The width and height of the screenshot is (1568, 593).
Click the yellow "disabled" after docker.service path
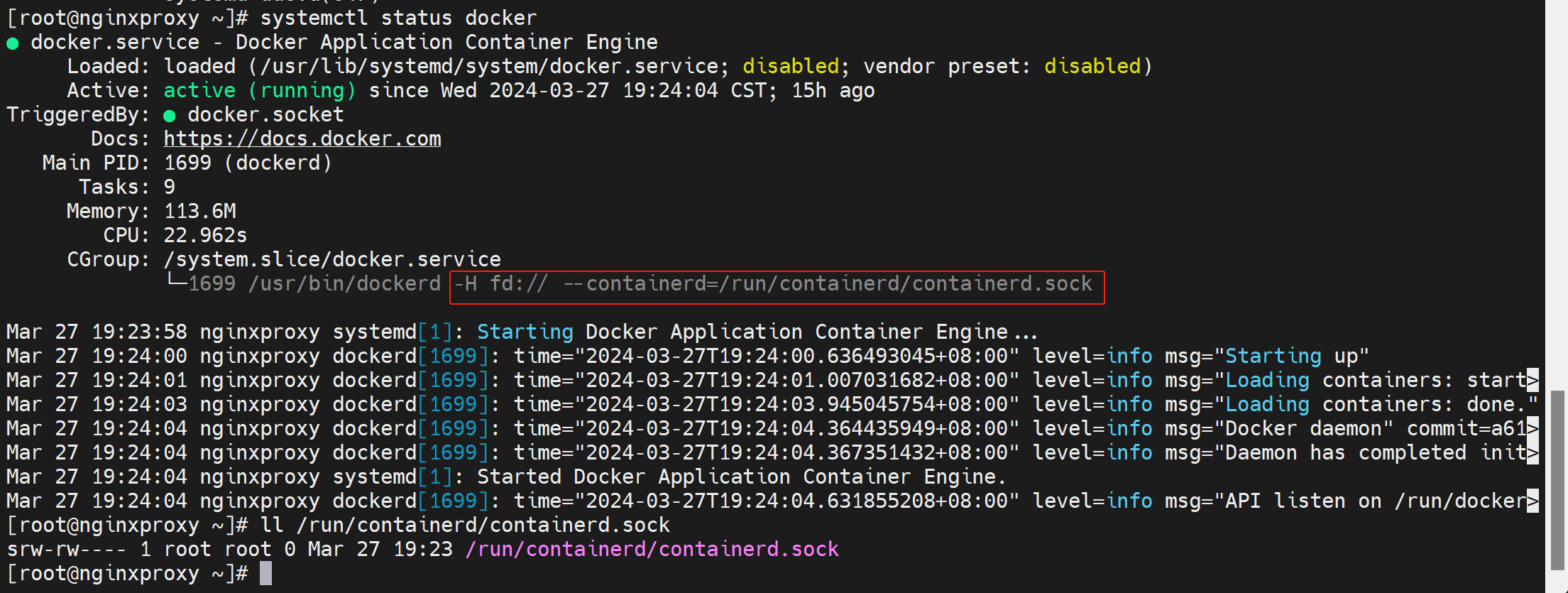click(x=791, y=66)
